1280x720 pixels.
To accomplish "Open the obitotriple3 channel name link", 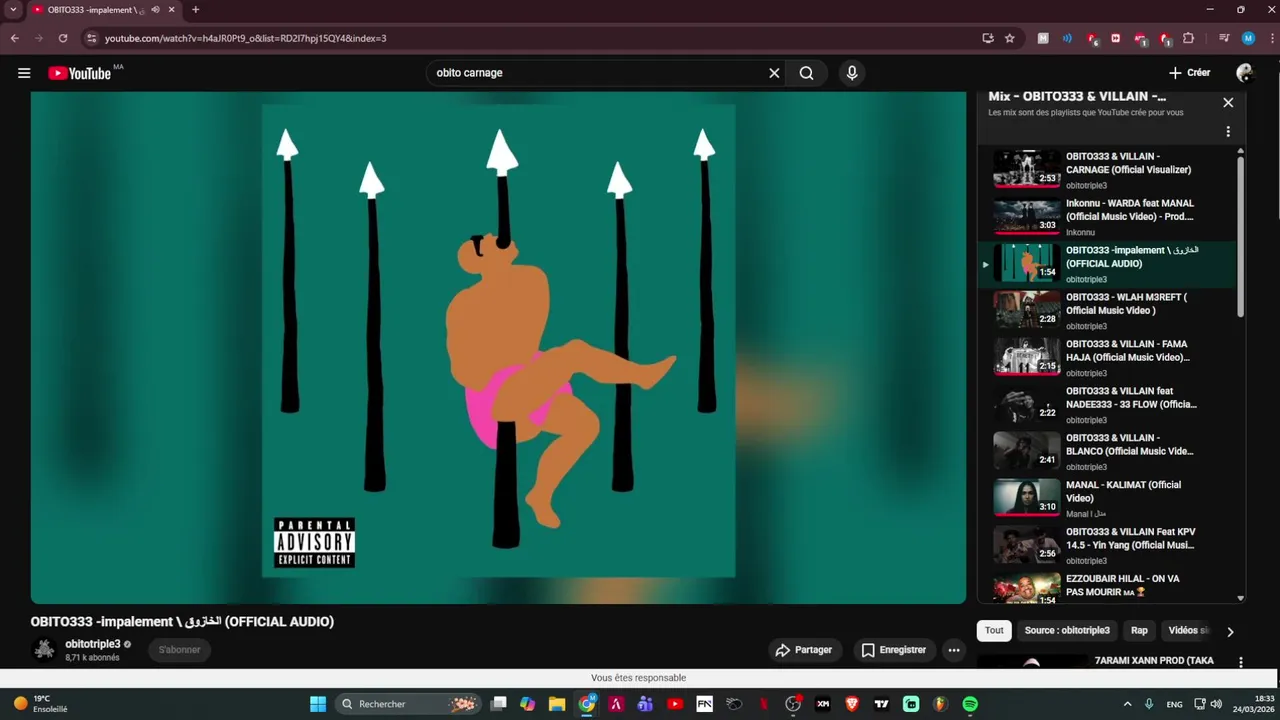I will pyautogui.click(x=92, y=644).
